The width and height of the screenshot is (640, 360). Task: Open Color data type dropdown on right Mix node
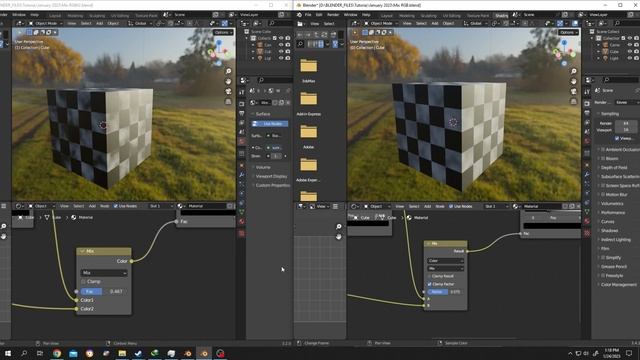[x=445, y=261]
